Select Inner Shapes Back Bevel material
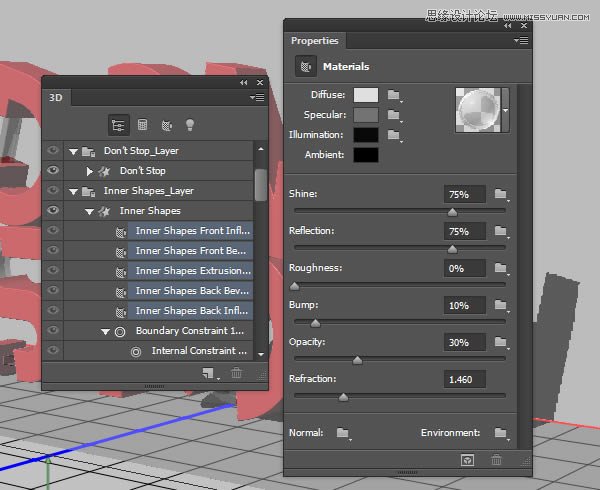 coord(190,290)
